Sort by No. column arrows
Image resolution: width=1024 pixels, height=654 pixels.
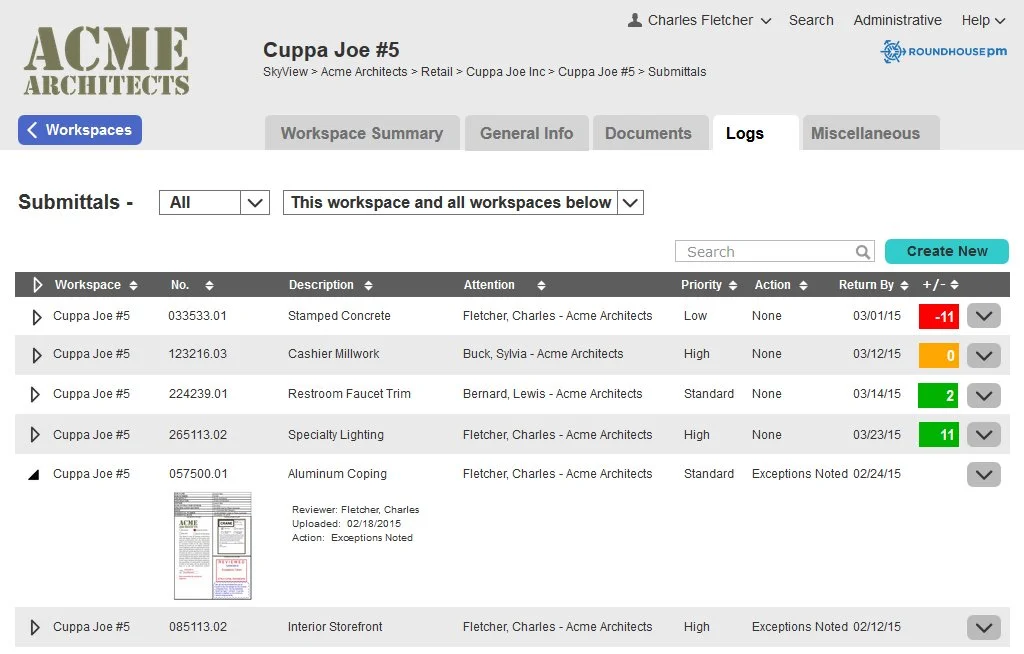tap(209, 286)
